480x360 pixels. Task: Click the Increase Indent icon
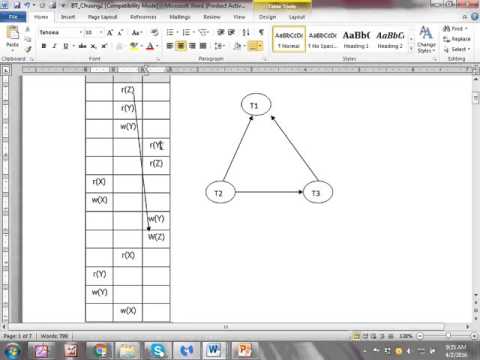(x=232, y=32)
